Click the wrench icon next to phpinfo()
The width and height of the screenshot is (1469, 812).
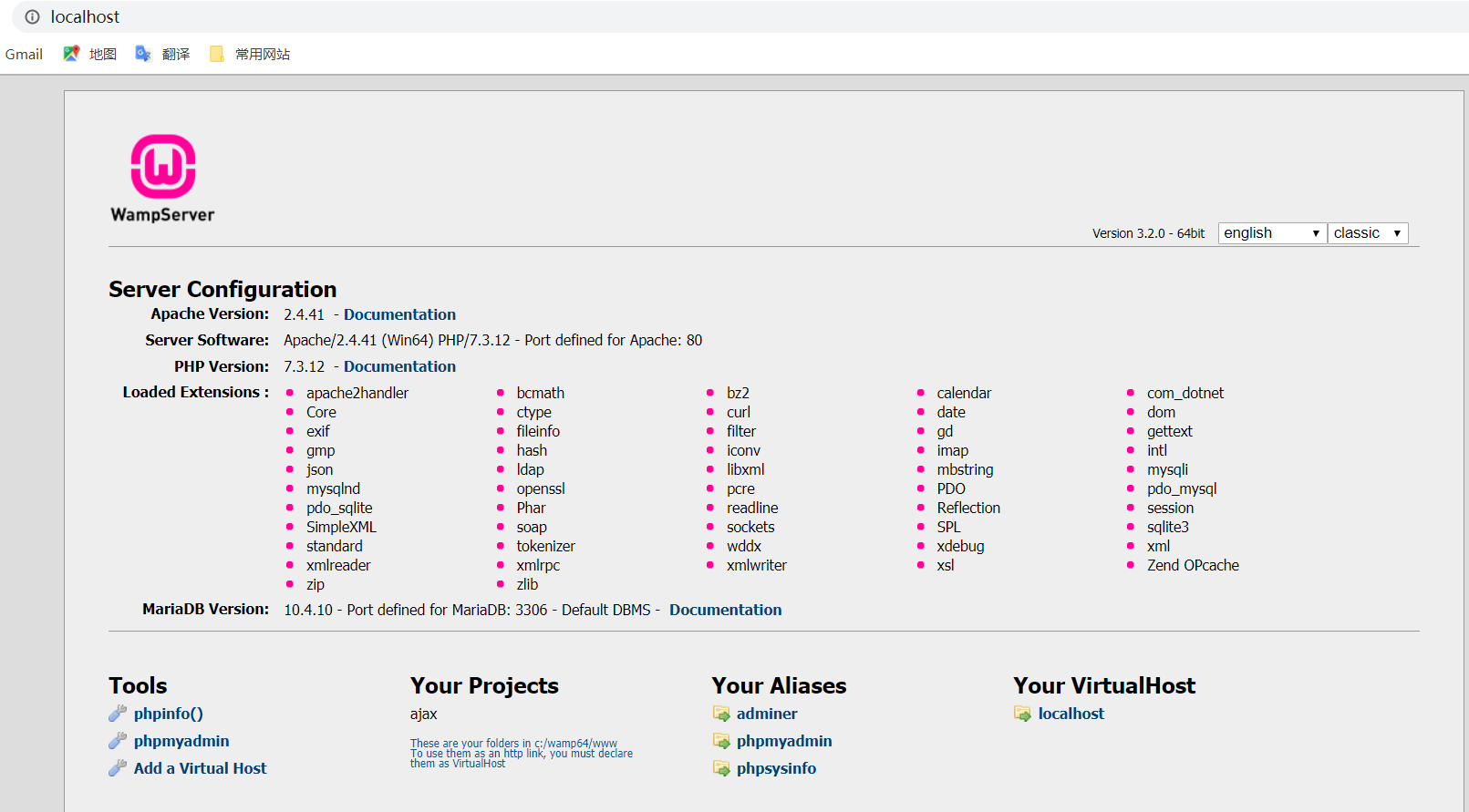pos(118,714)
